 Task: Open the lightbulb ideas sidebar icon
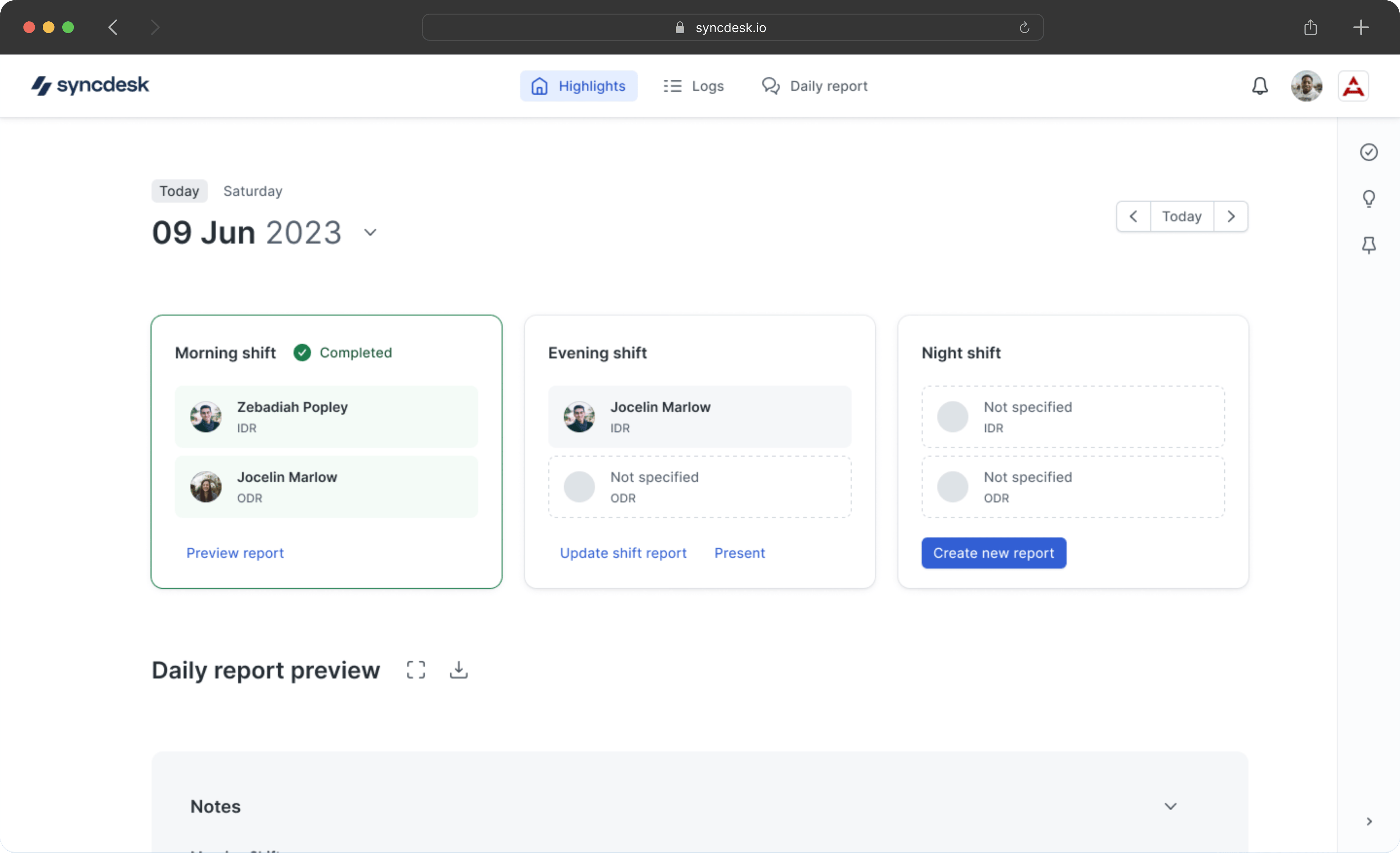click(x=1368, y=198)
